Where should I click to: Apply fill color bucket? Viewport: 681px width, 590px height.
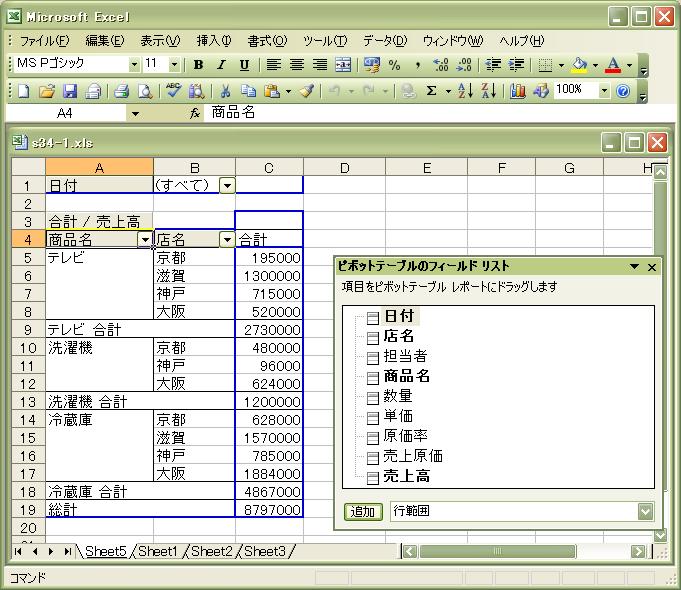click(579, 65)
